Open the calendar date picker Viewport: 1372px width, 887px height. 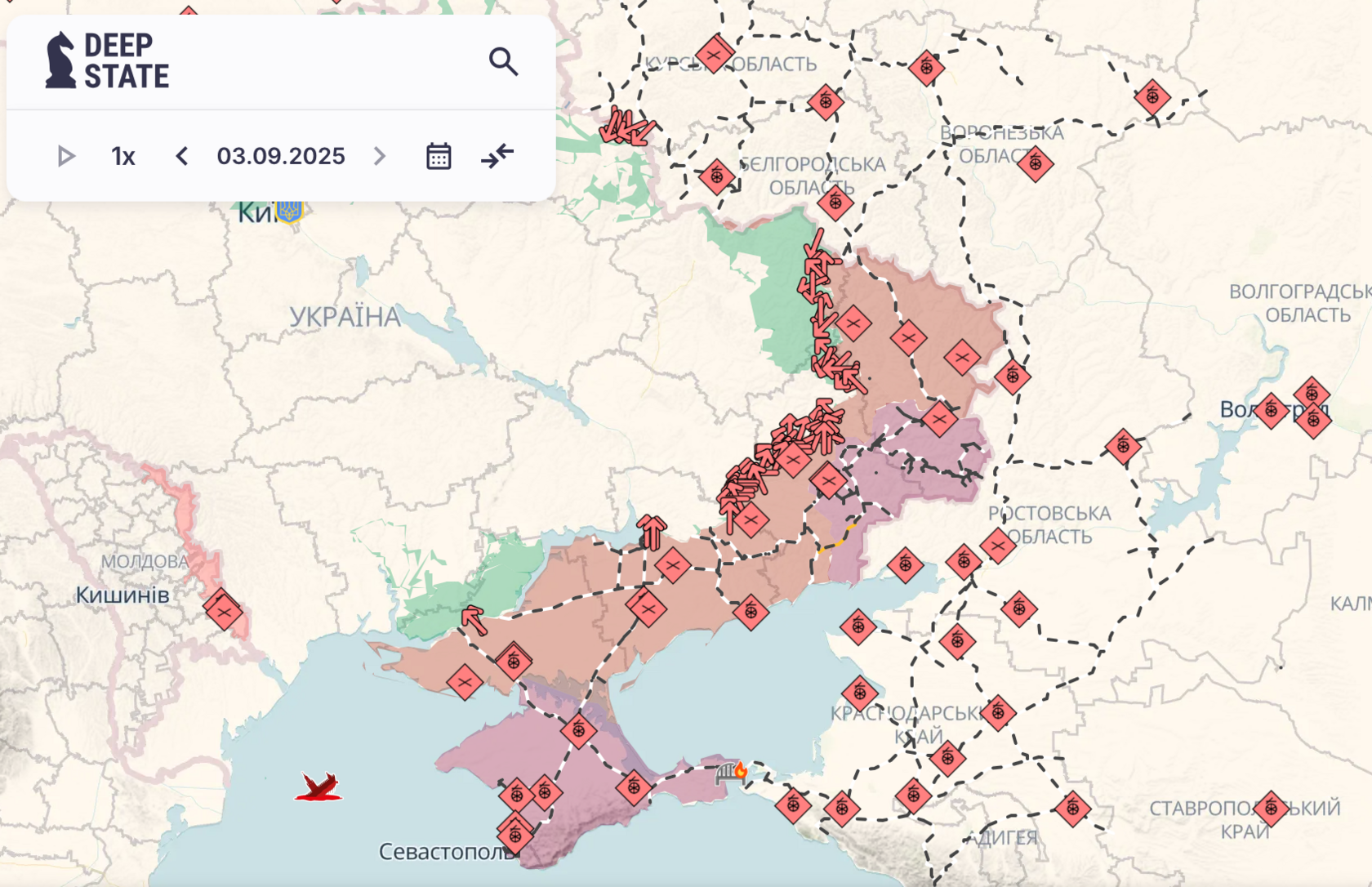pyautogui.click(x=439, y=156)
